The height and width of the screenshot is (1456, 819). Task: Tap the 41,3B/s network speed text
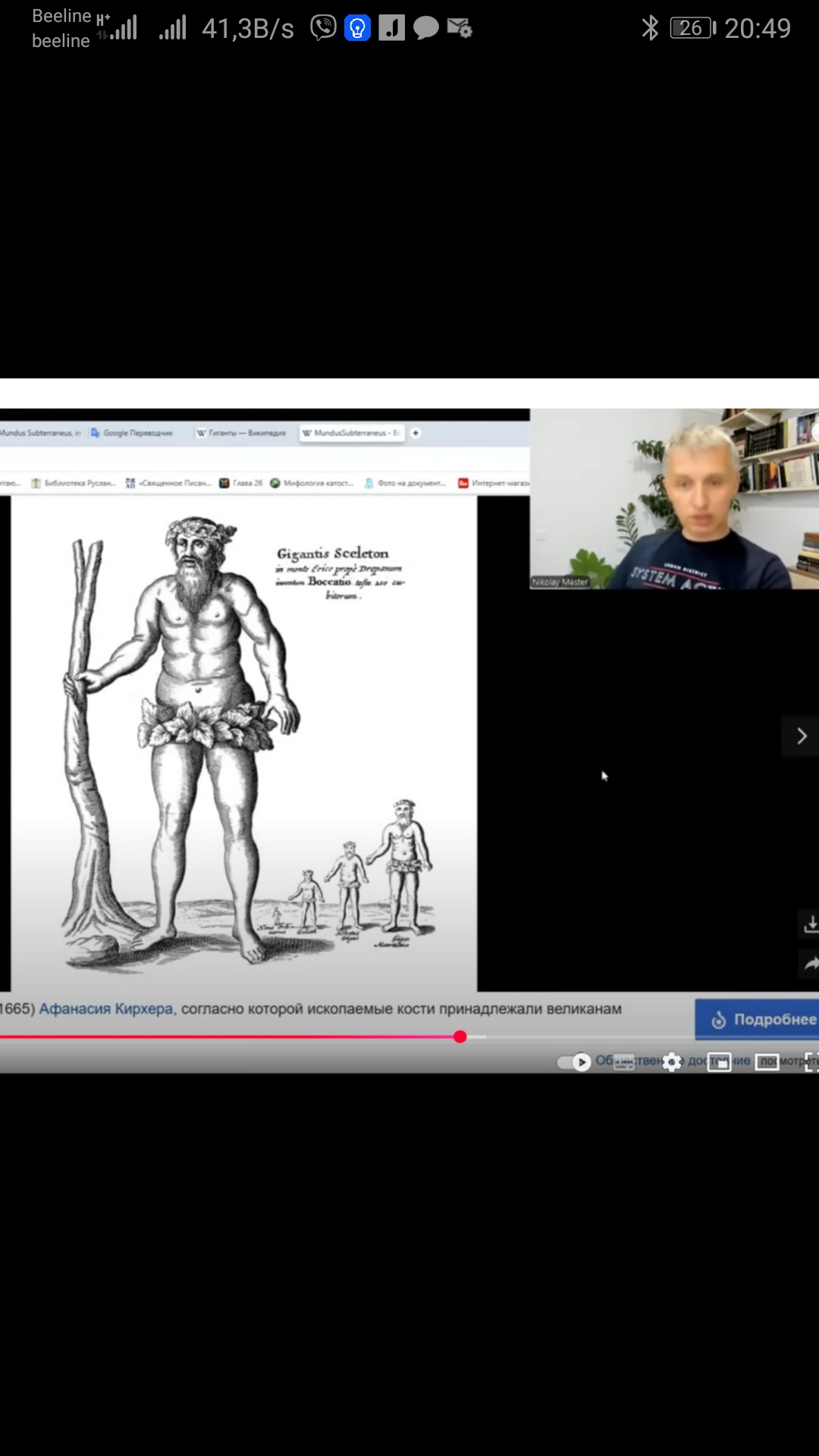click(x=248, y=29)
